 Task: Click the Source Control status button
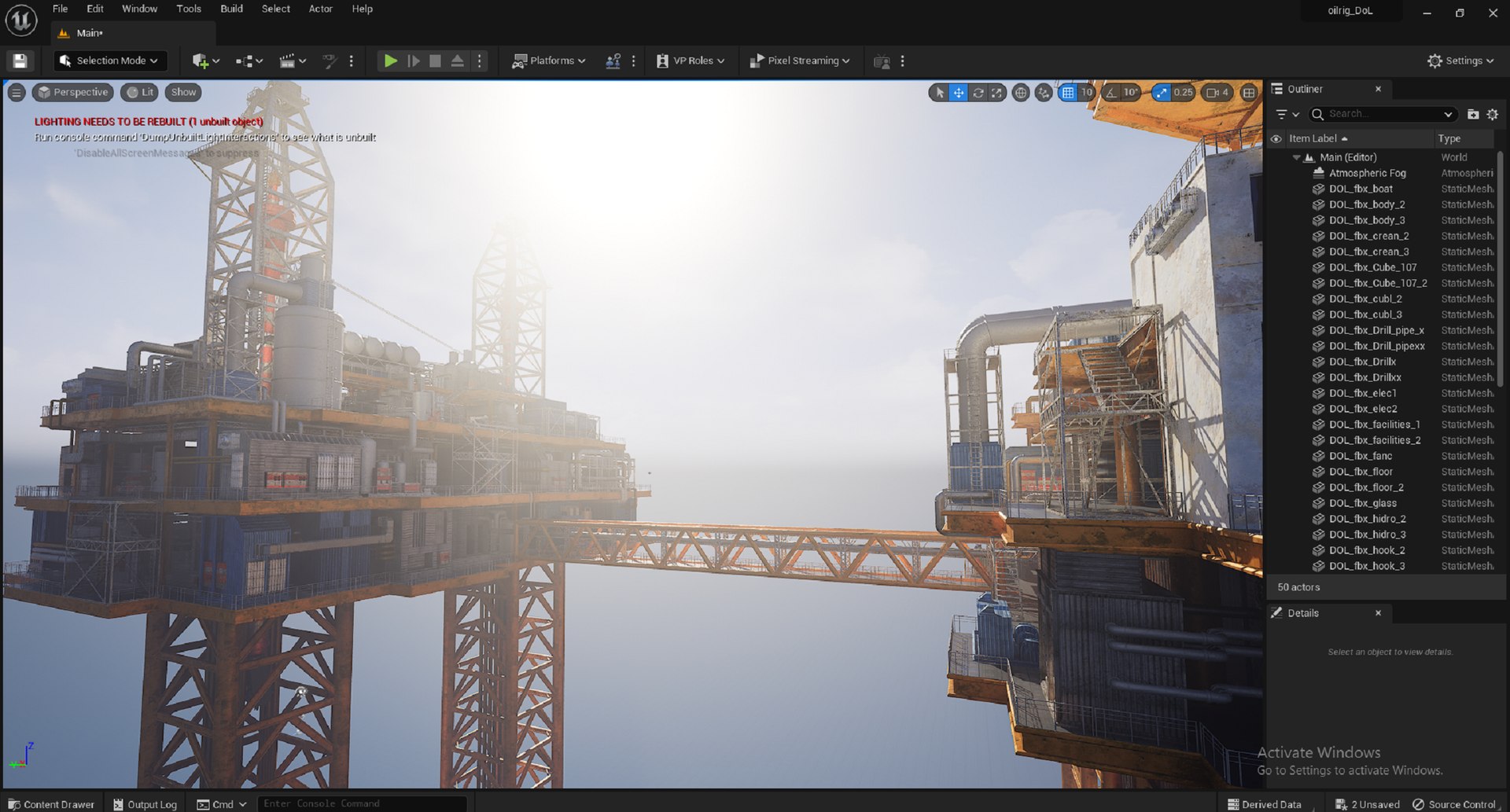(1454, 804)
